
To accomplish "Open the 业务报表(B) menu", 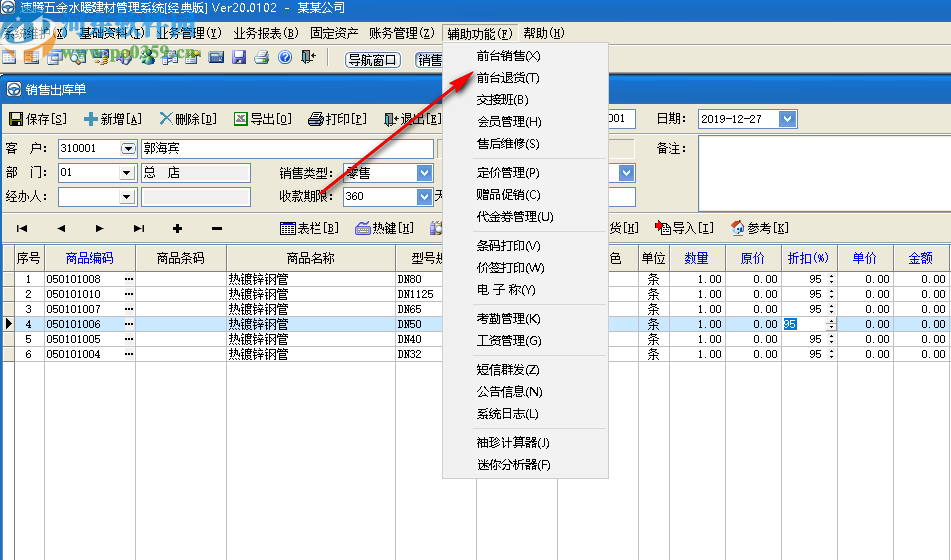I will 266,33.
